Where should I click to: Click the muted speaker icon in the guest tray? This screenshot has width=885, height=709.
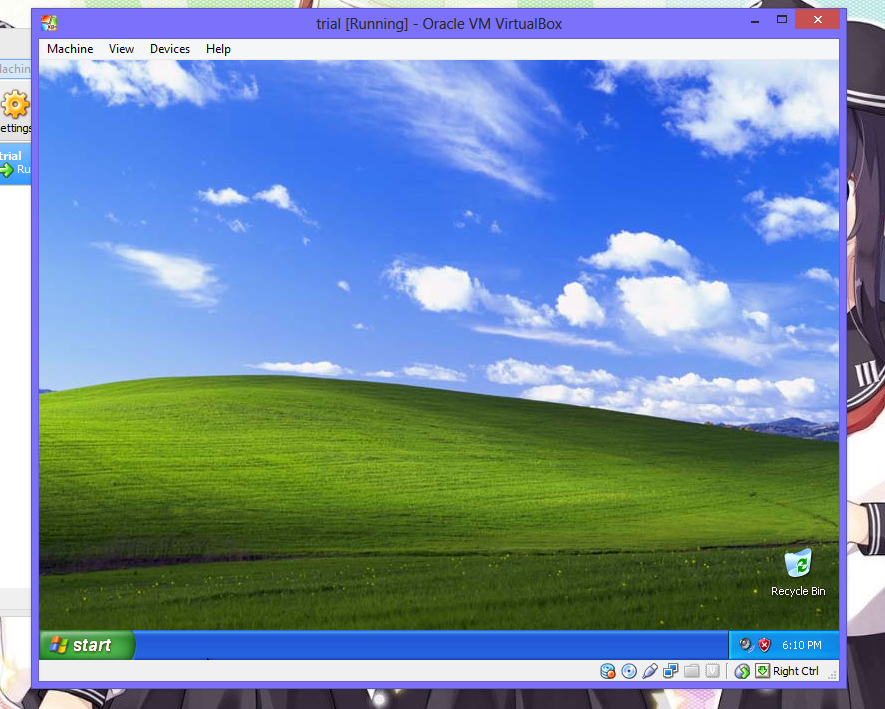tap(745, 644)
